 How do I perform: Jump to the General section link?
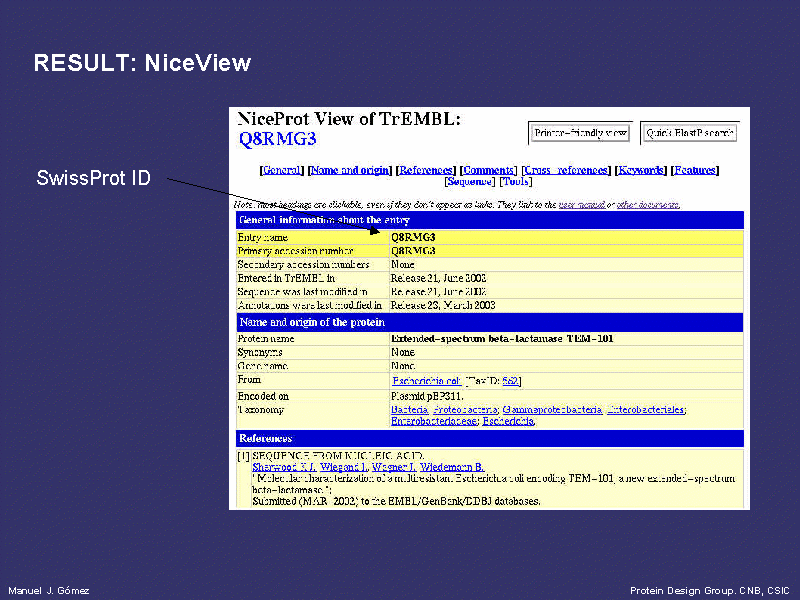click(x=282, y=170)
